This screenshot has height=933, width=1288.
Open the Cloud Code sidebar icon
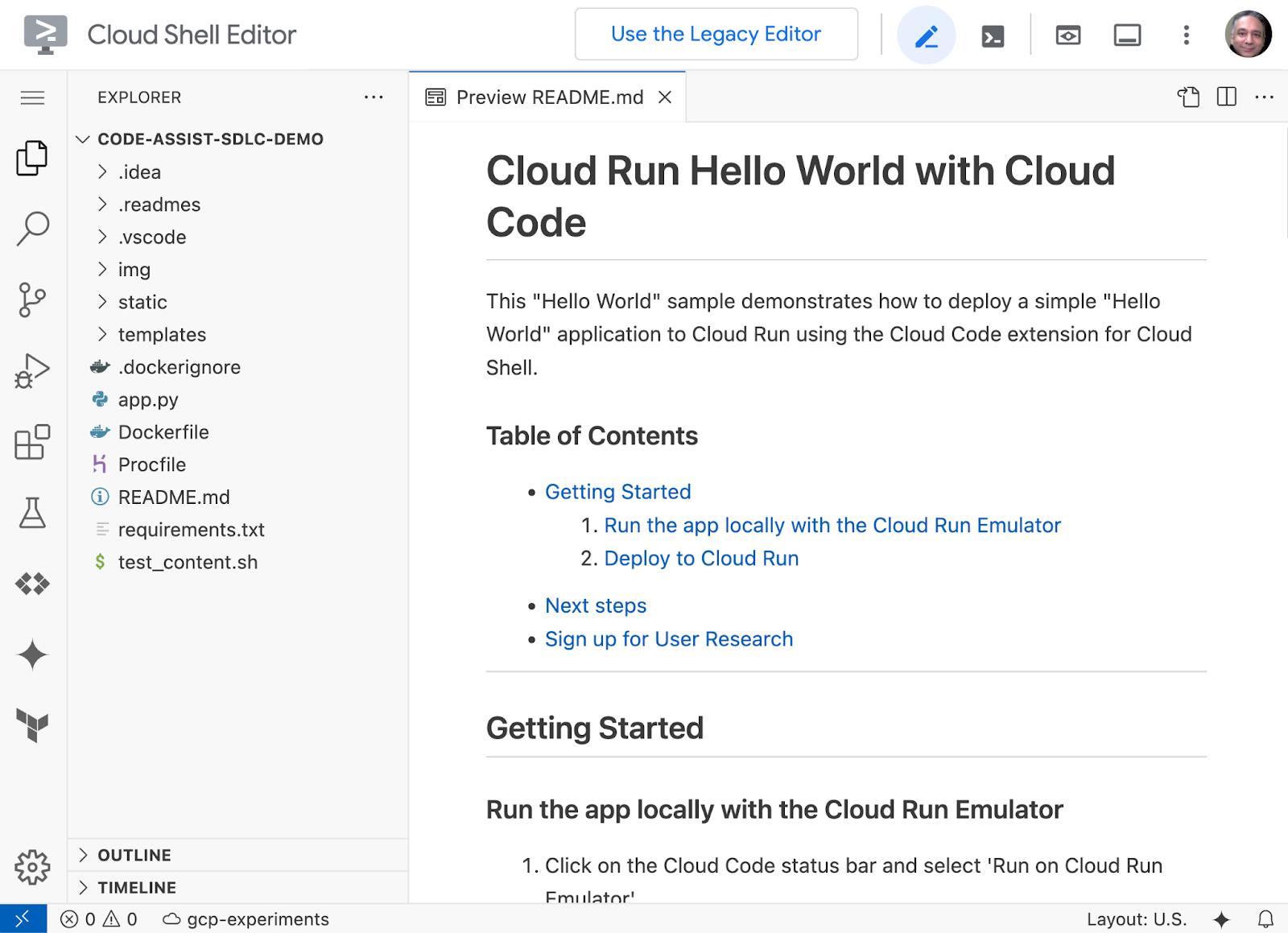(32, 584)
